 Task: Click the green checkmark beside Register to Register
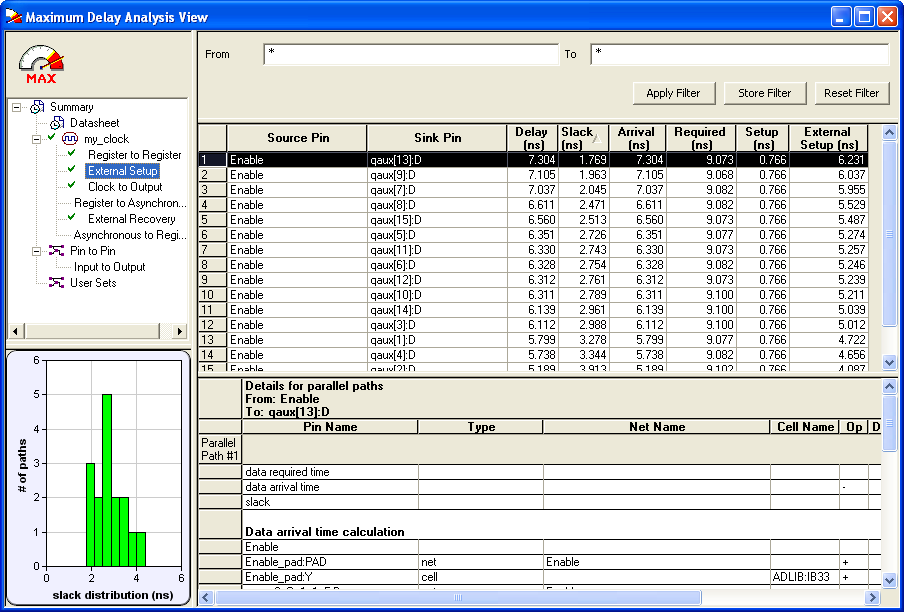(71, 154)
